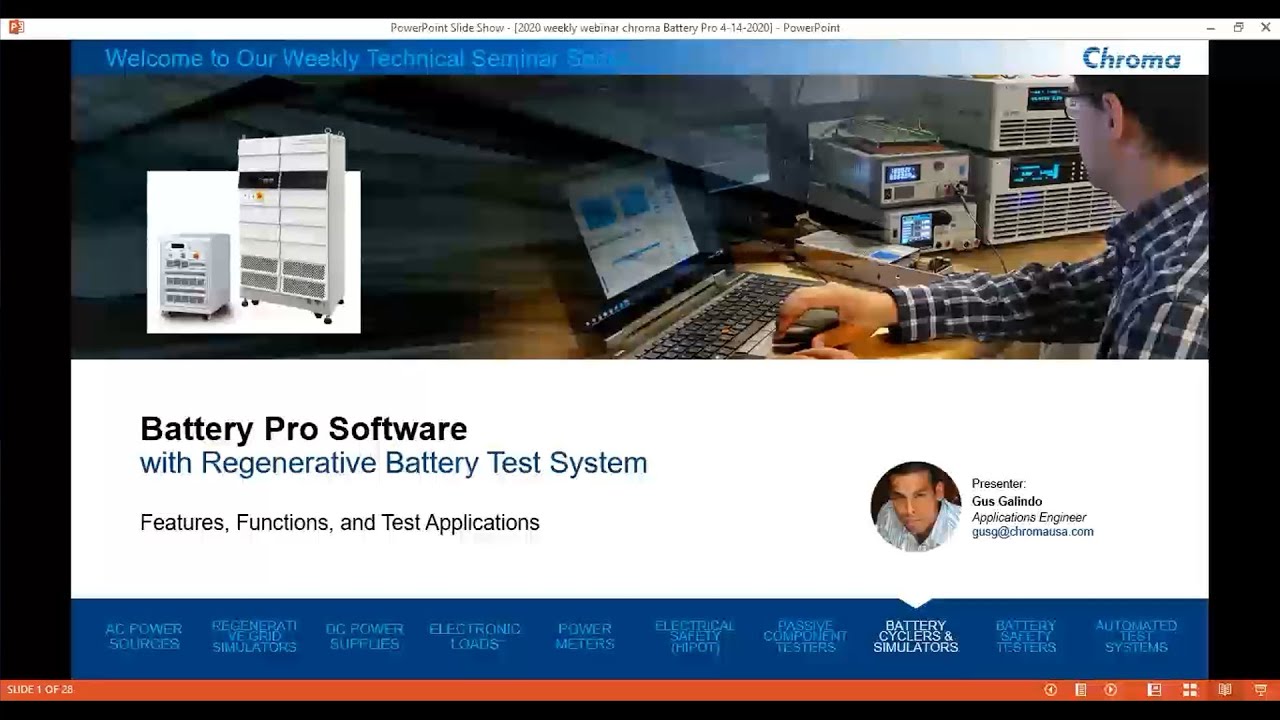The image size is (1280, 720).
Task: Click the PowerPoint Slide Show window title text
Action: pos(615,28)
